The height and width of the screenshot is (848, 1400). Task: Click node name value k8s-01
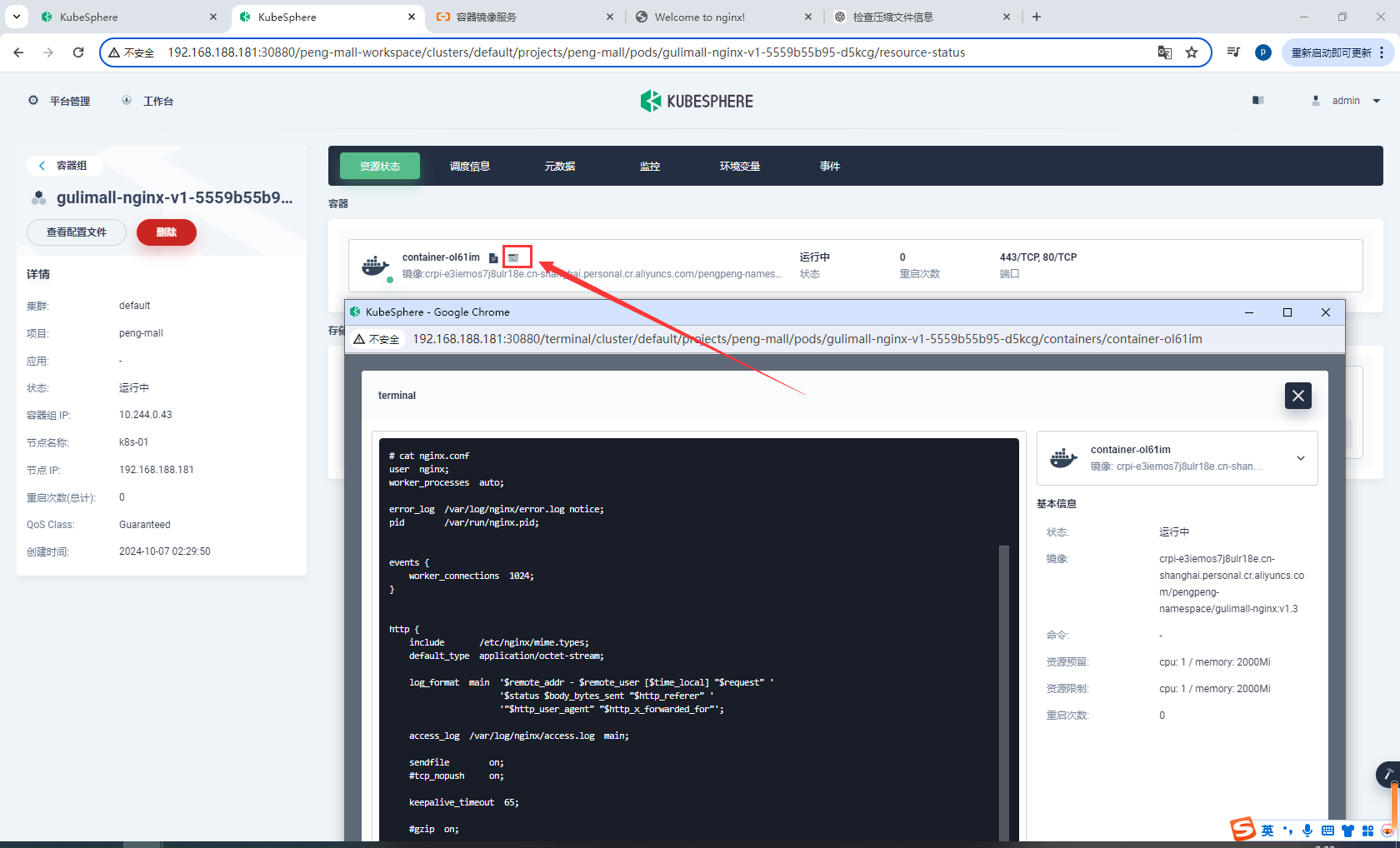(133, 442)
